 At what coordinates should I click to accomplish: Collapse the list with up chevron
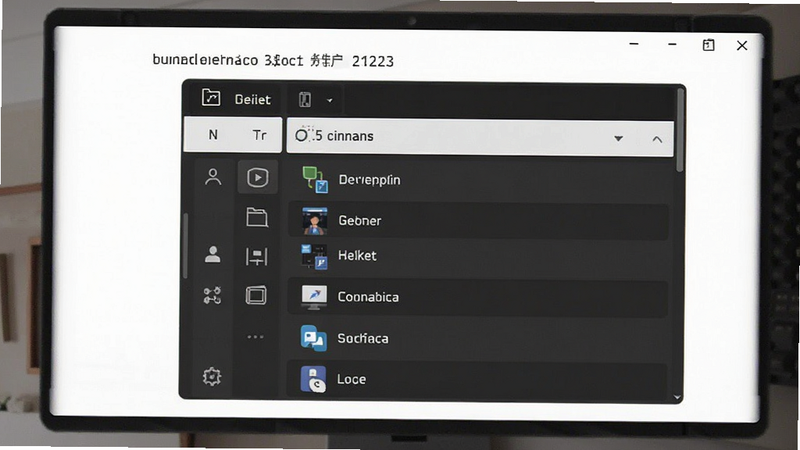coord(657,139)
